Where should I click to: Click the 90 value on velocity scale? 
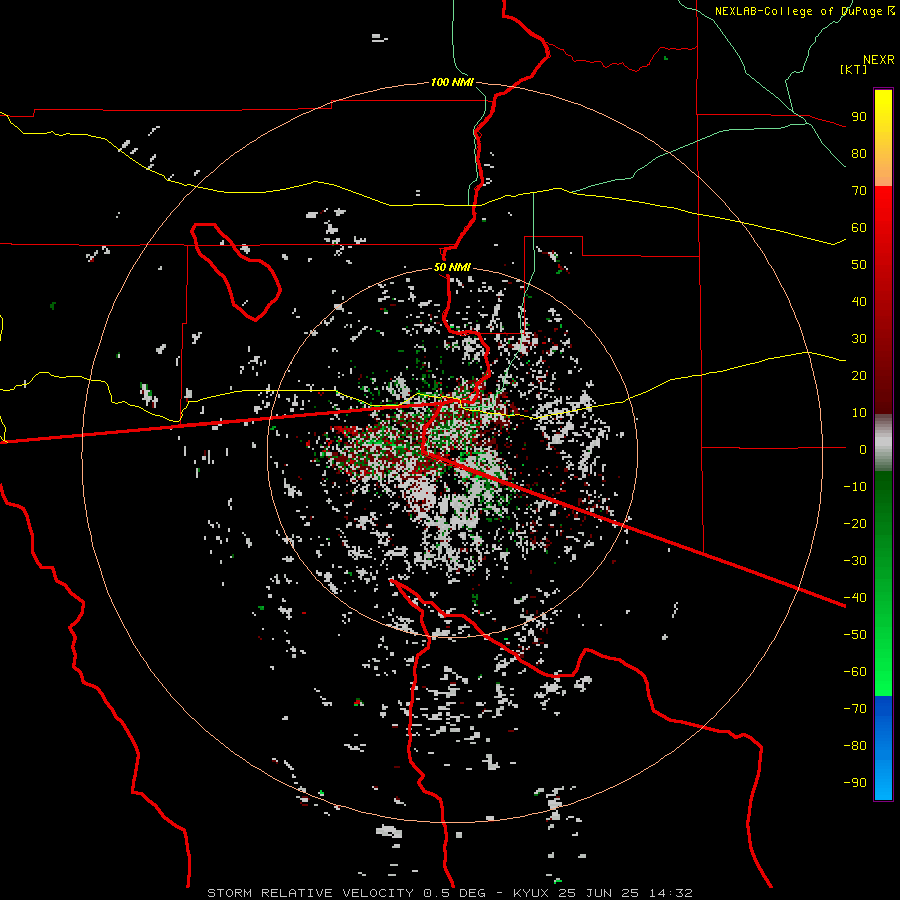(859, 117)
